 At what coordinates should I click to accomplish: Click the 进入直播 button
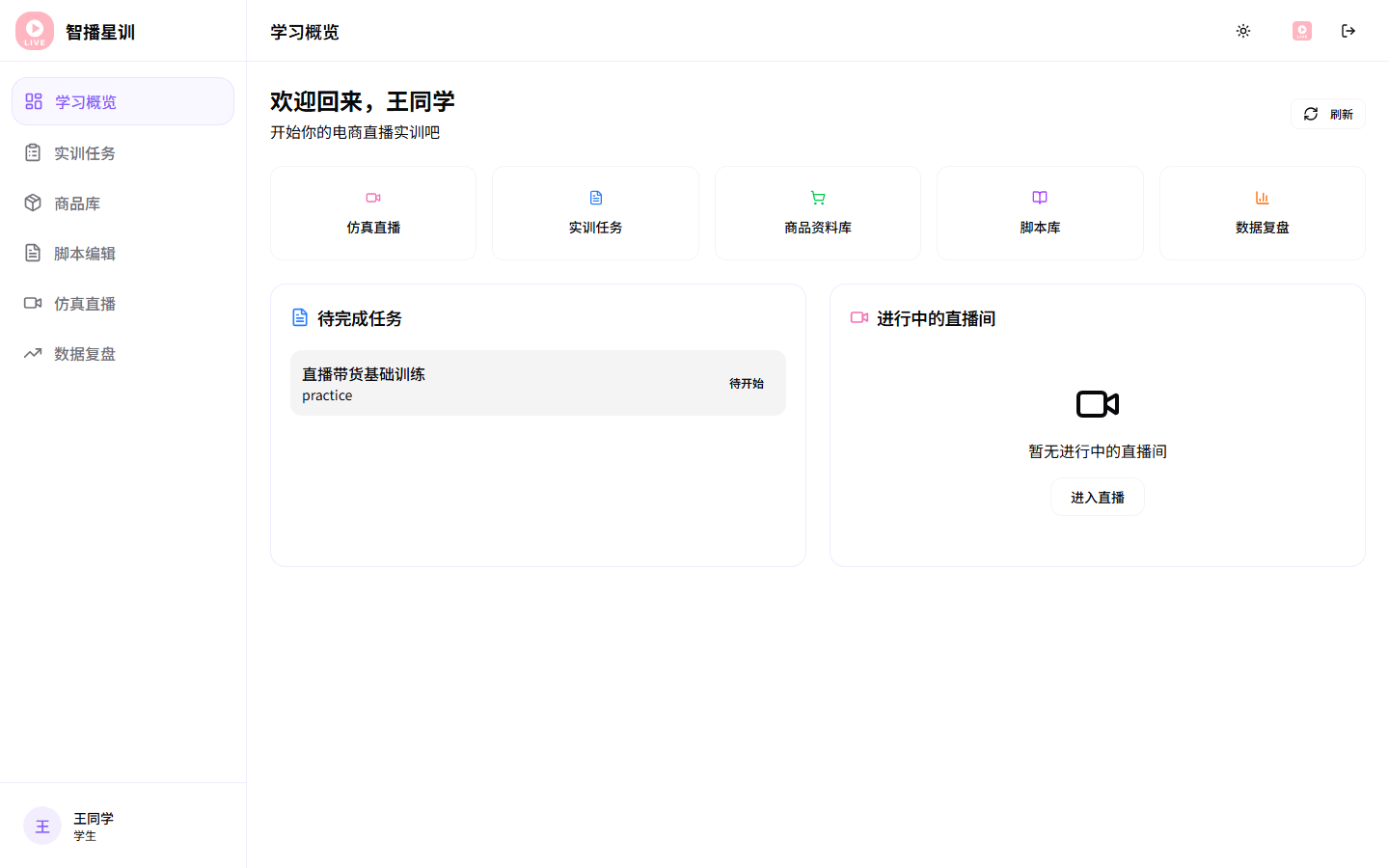coord(1097,496)
